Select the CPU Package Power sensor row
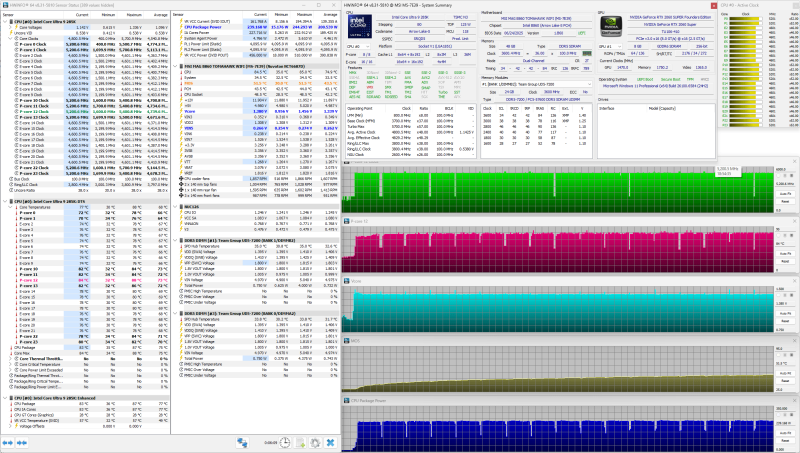The height and width of the screenshot is (453, 800). tap(255, 27)
